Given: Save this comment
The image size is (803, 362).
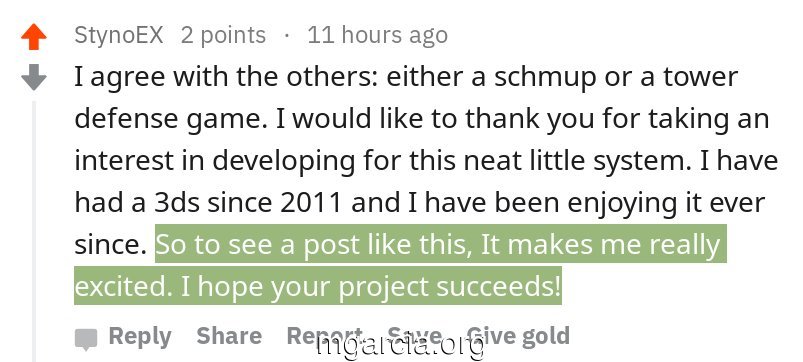Looking at the screenshot, I should [415, 336].
